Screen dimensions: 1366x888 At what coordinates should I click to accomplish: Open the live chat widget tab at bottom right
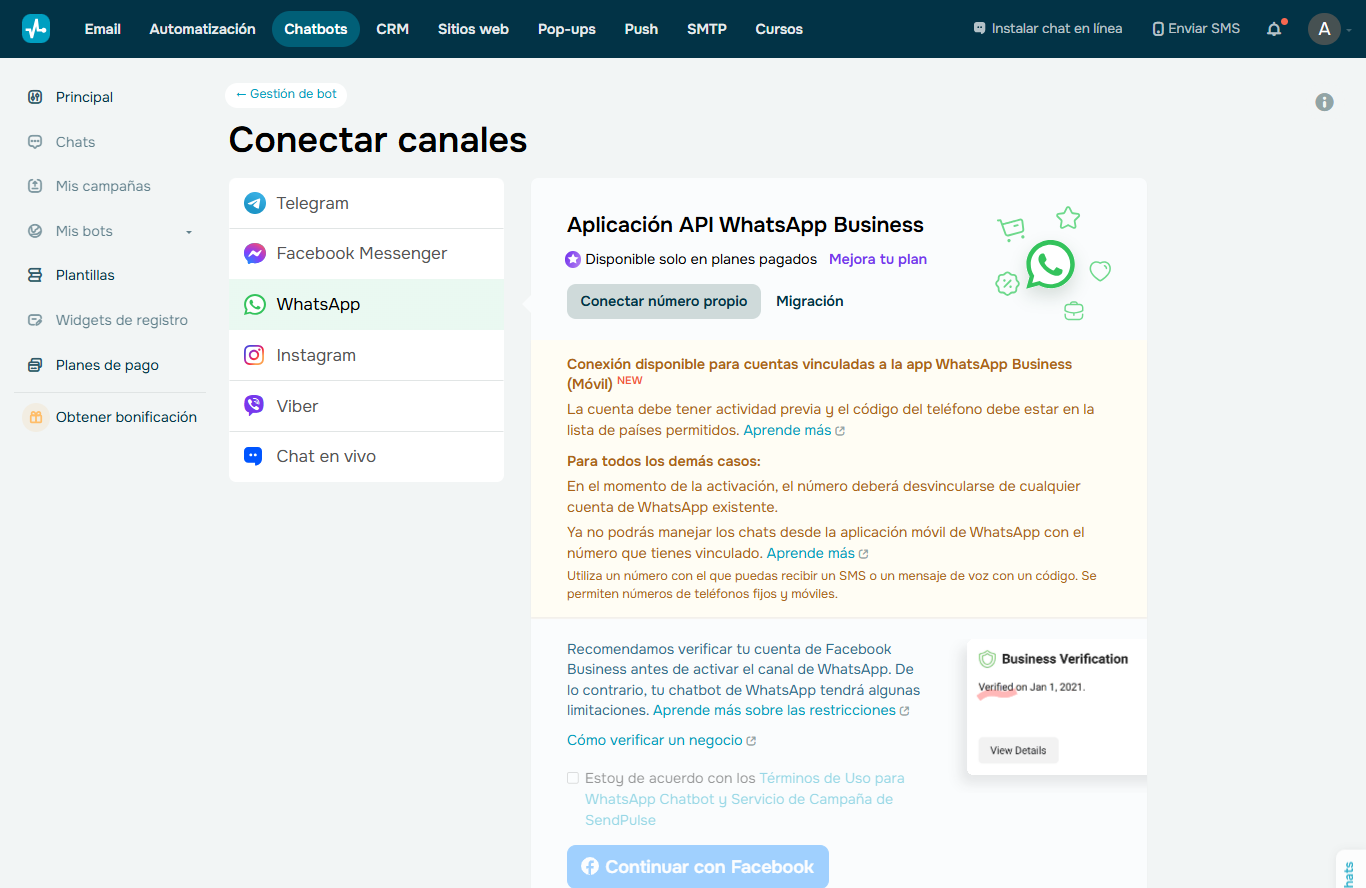click(1351, 870)
